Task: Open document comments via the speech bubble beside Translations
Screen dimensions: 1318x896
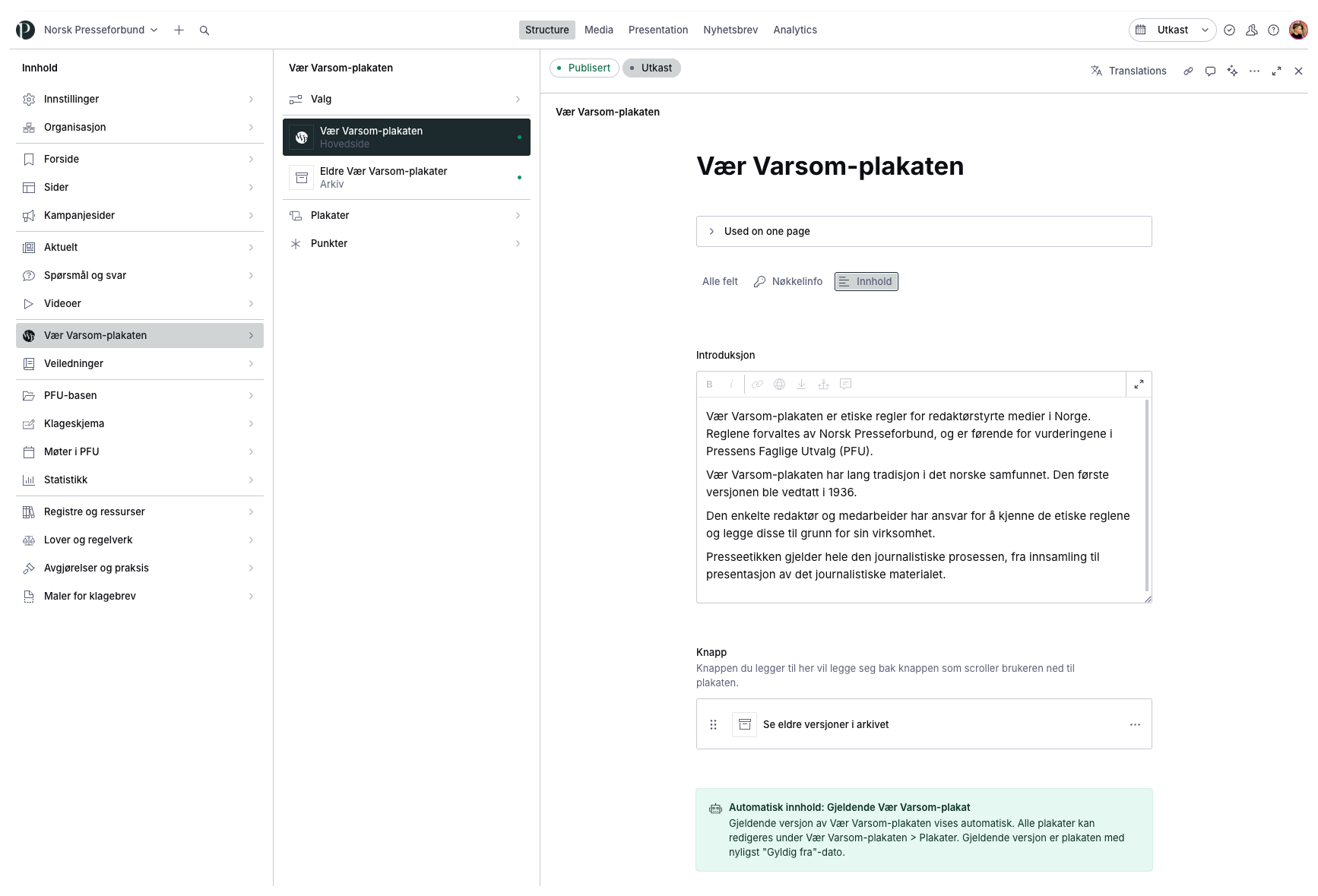Action: coord(1210,71)
